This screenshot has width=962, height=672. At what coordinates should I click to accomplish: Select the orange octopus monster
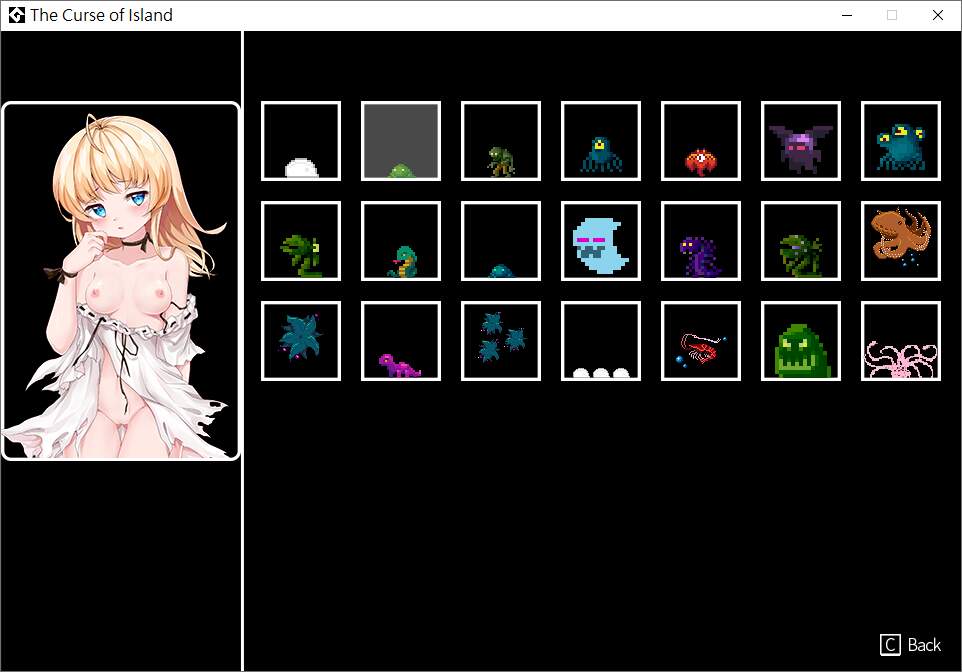901,241
